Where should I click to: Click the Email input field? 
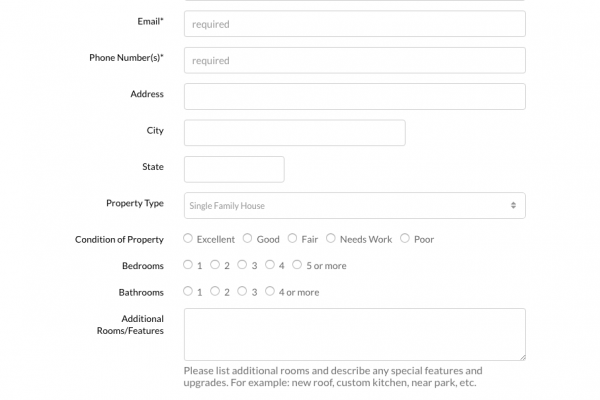[x=355, y=24]
